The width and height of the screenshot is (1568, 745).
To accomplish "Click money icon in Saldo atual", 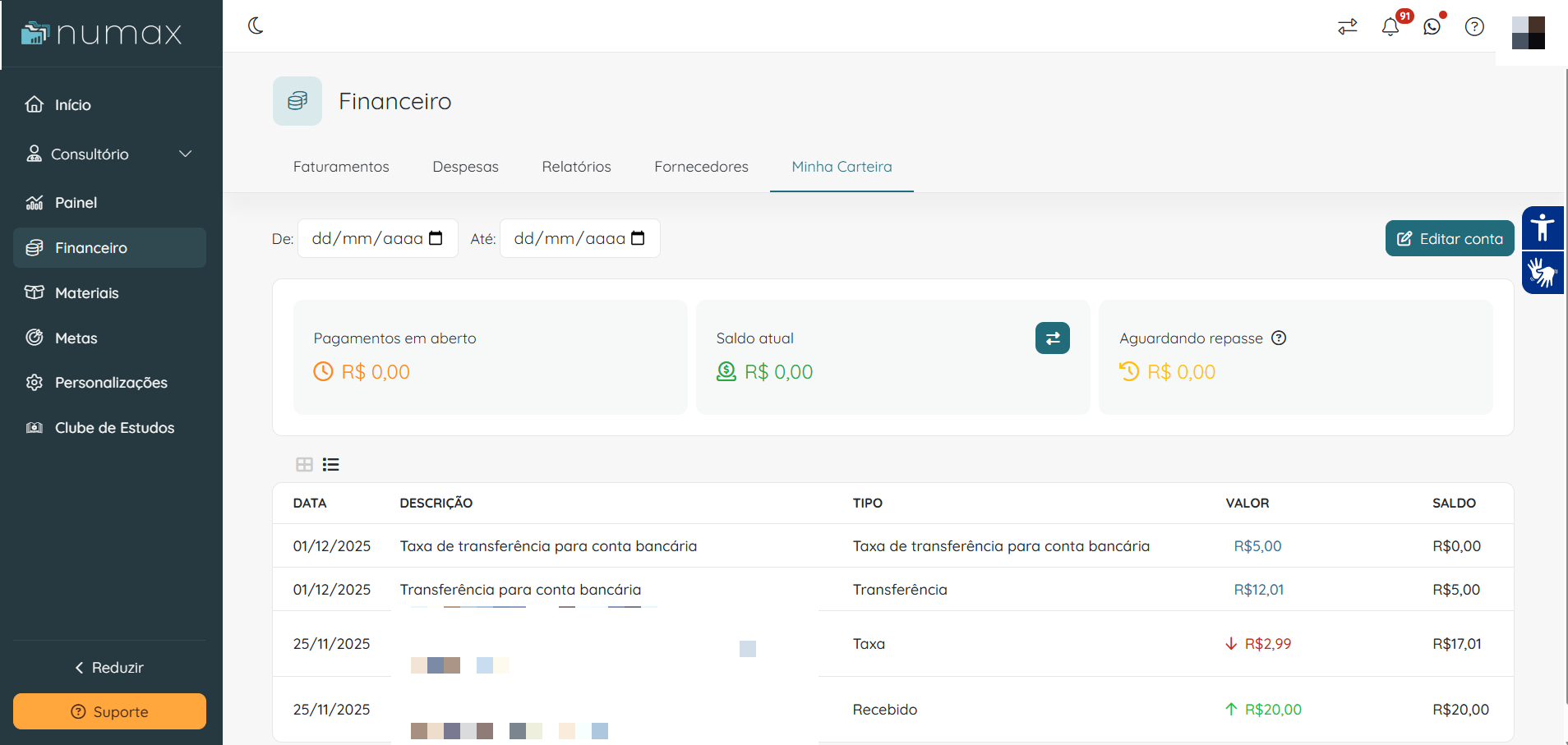I will point(726,372).
